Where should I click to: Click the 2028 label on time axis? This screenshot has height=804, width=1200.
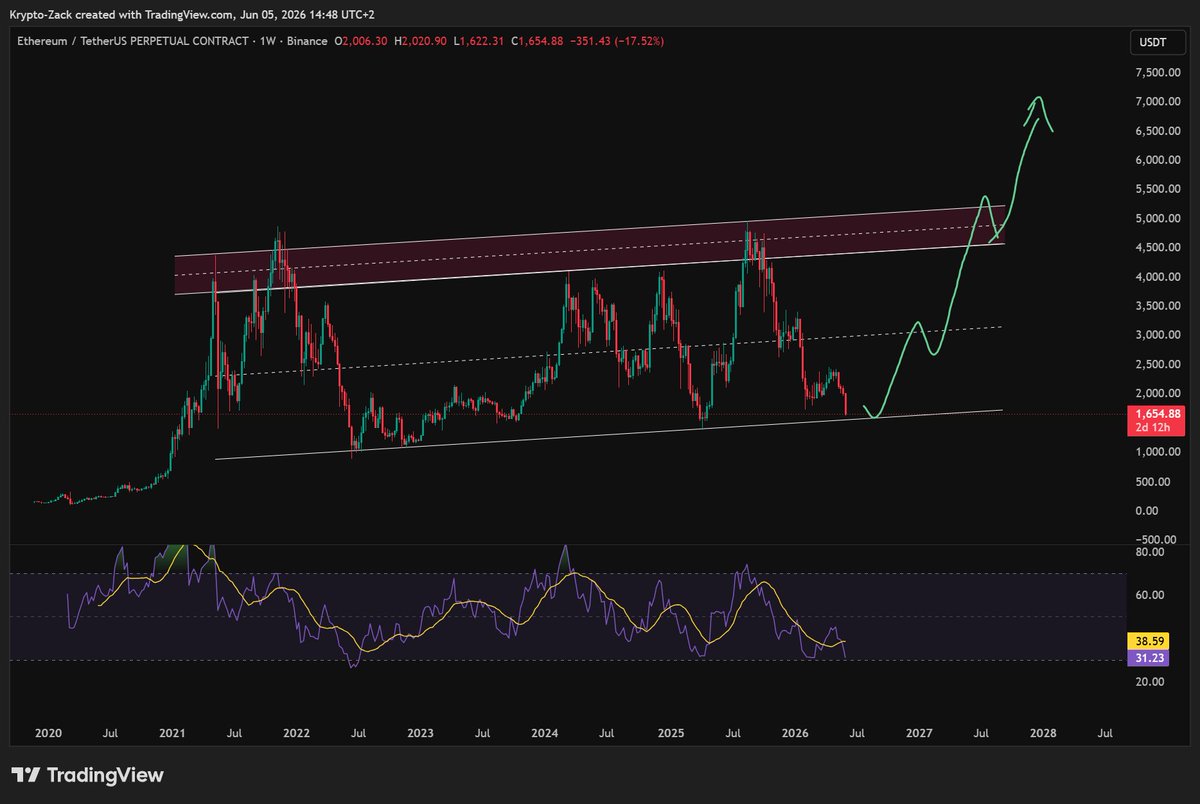click(1042, 733)
